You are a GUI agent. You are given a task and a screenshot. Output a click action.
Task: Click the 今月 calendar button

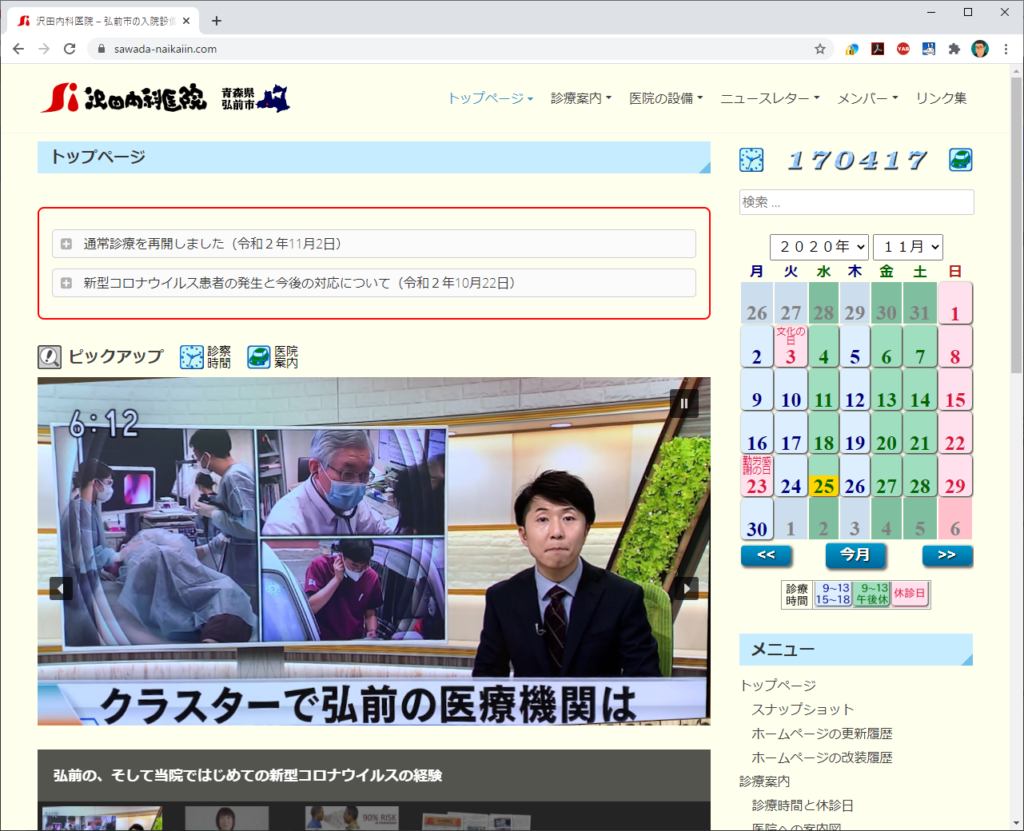tap(855, 555)
